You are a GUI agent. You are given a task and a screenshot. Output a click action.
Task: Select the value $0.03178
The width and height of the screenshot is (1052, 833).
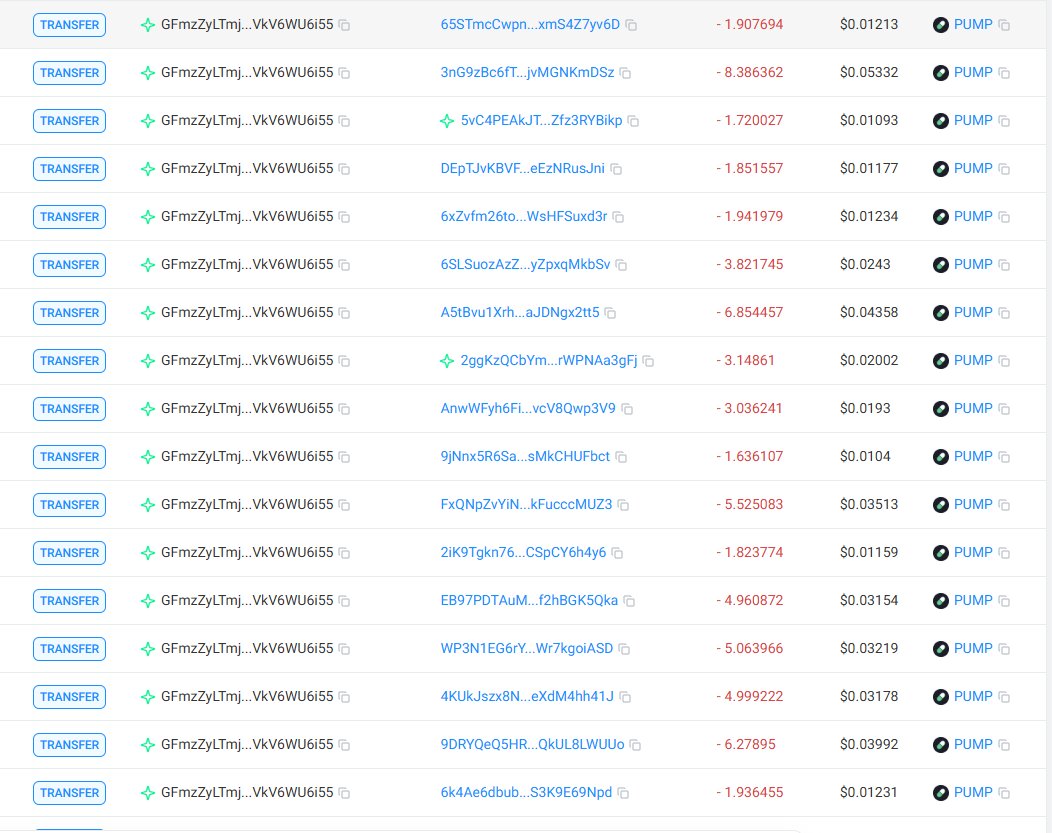(x=869, y=696)
